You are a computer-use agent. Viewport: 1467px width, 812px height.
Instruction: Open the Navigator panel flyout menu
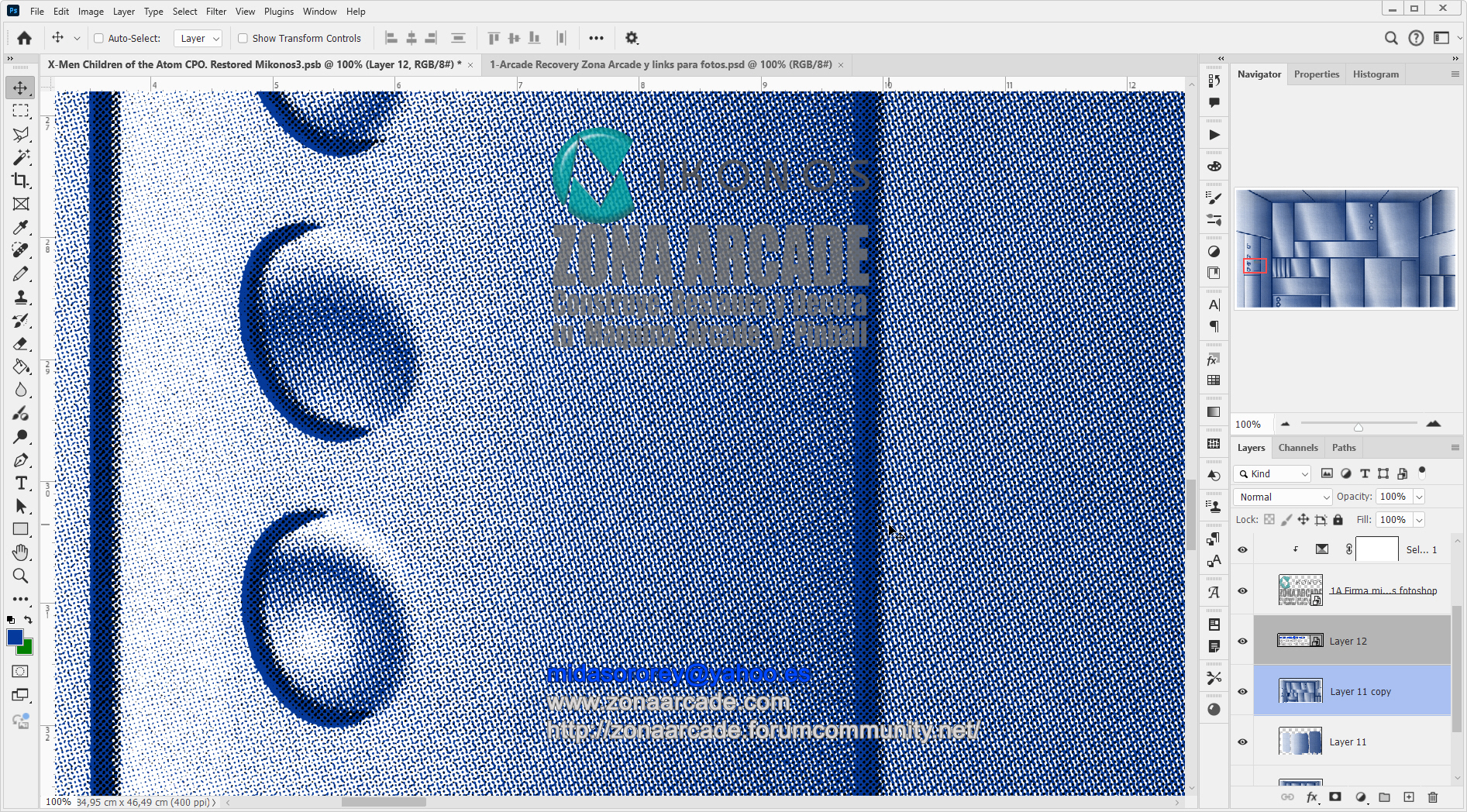1455,74
